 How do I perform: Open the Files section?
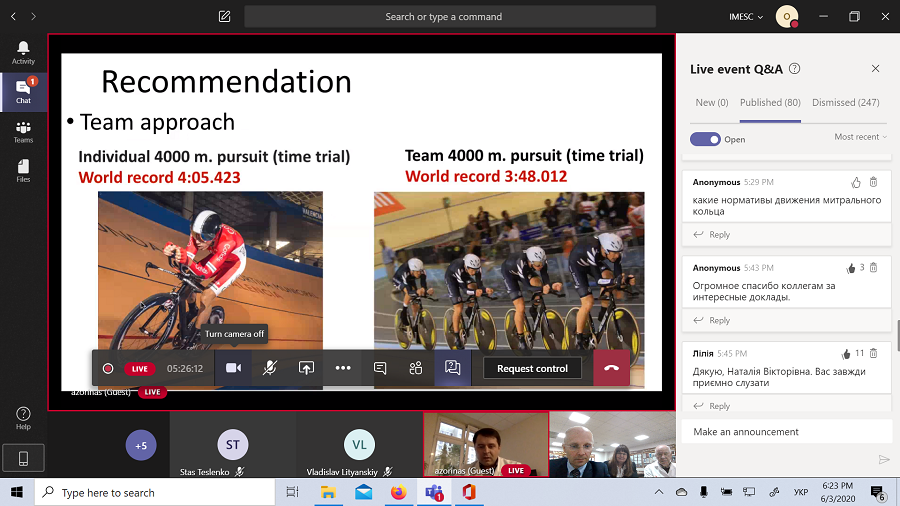(x=23, y=171)
